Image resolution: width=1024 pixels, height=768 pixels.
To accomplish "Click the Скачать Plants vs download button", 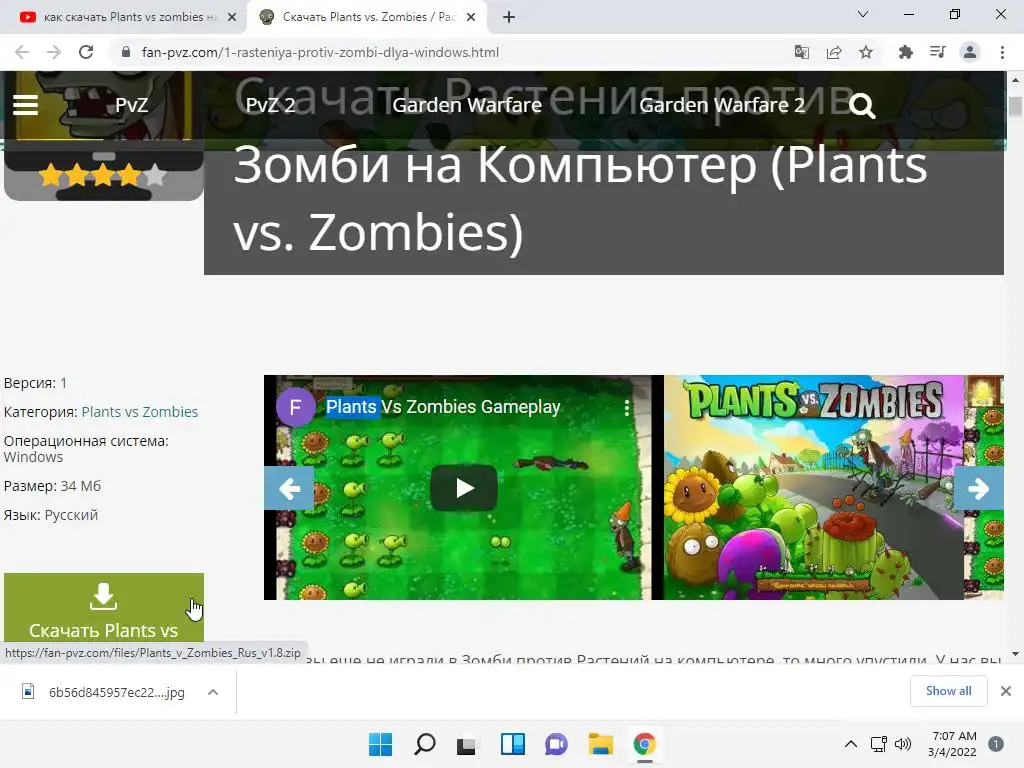I will coord(104,607).
